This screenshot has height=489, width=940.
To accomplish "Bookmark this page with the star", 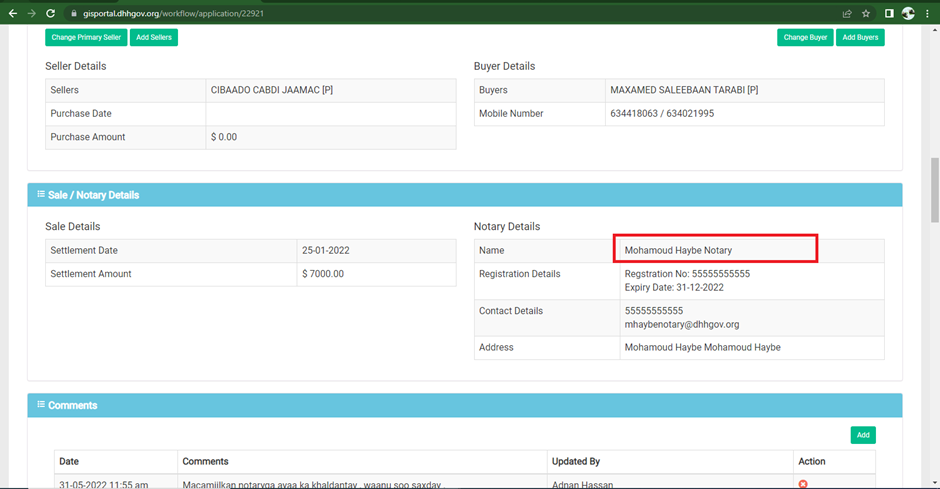I will (866, 13).
